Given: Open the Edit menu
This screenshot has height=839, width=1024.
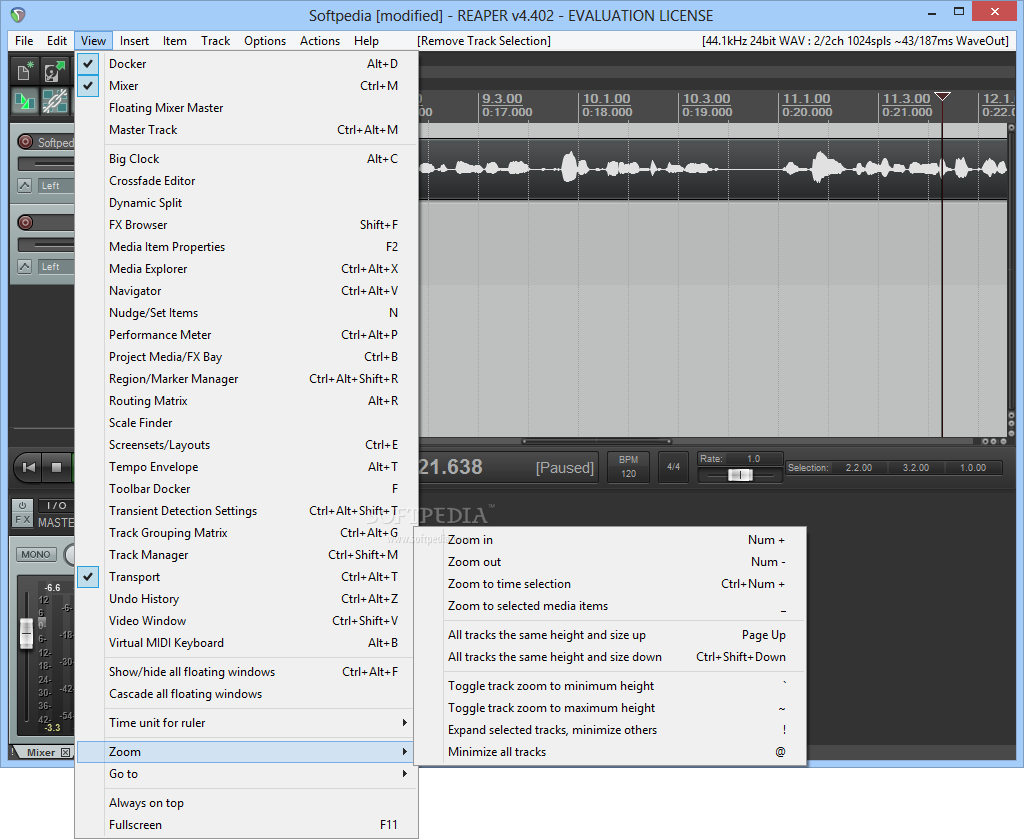Looking at the screenshot, I should tap(57, 40).
